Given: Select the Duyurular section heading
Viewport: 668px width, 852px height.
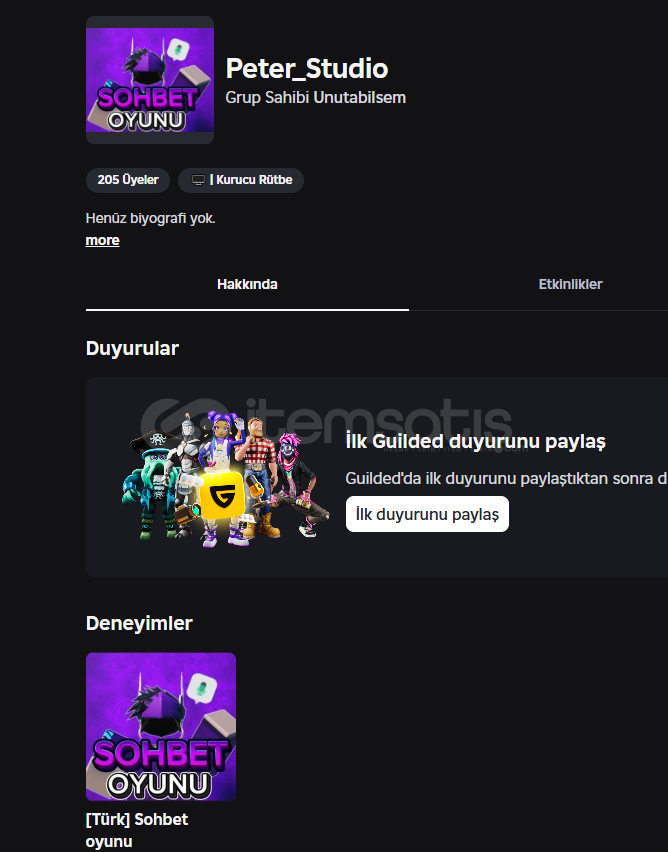Looking at the screenshot, I should click(132, 348).
